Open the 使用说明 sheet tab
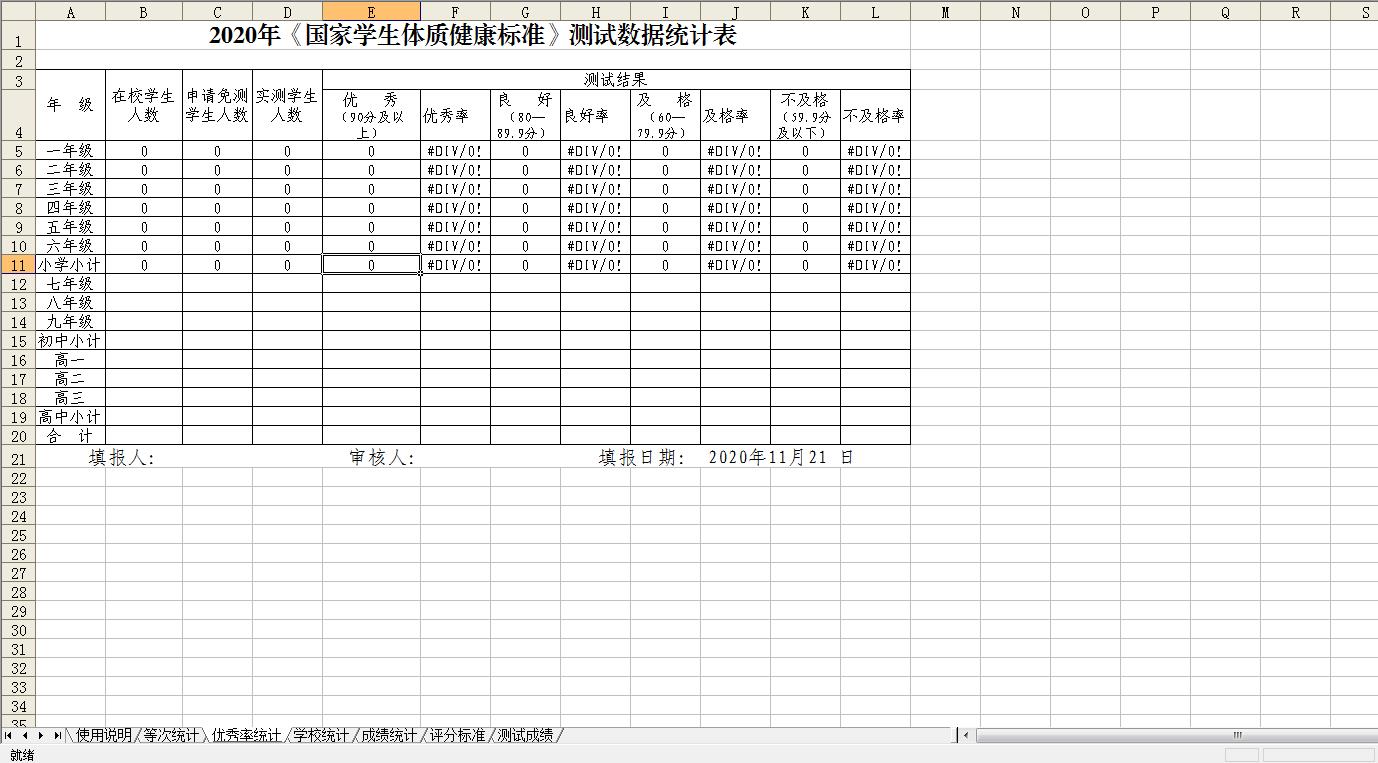Image resolution: width=1378 pixels, height=763 pixels. click(103, 735)
